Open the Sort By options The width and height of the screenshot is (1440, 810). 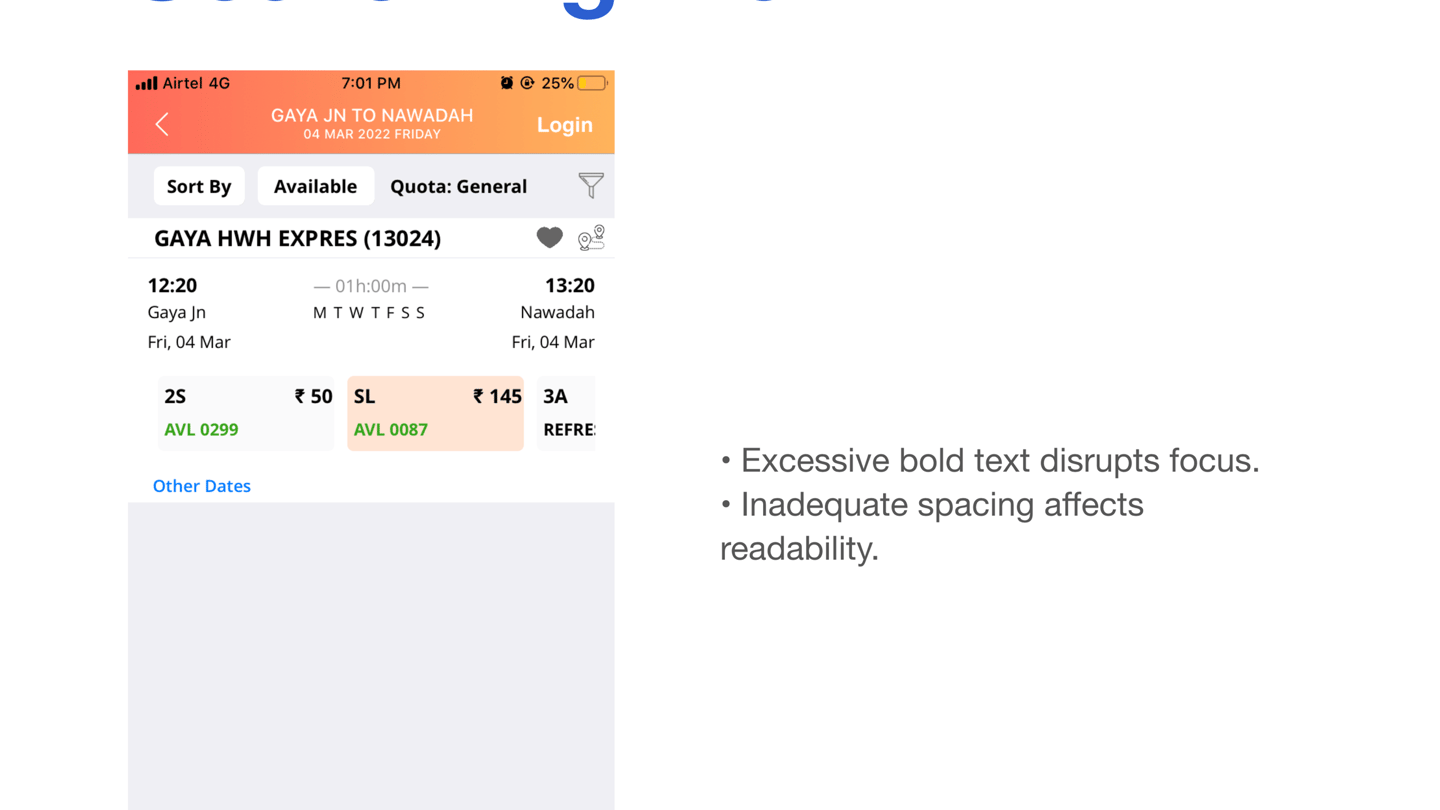(x=199, y=186)
